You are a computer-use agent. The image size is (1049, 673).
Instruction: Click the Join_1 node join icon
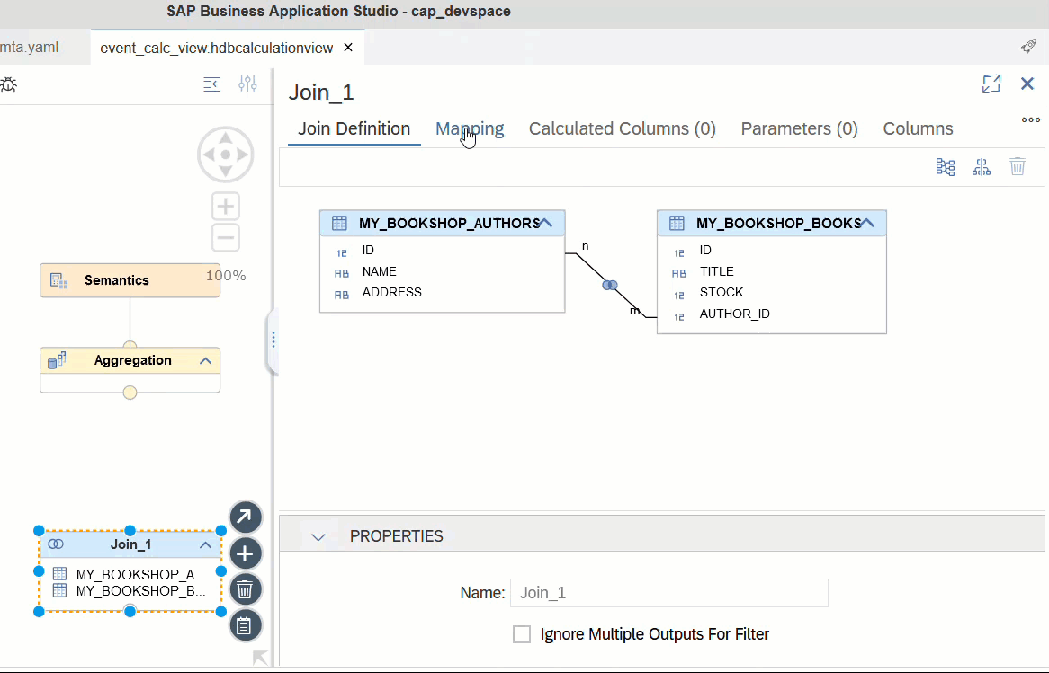click(x=56, y=545)
